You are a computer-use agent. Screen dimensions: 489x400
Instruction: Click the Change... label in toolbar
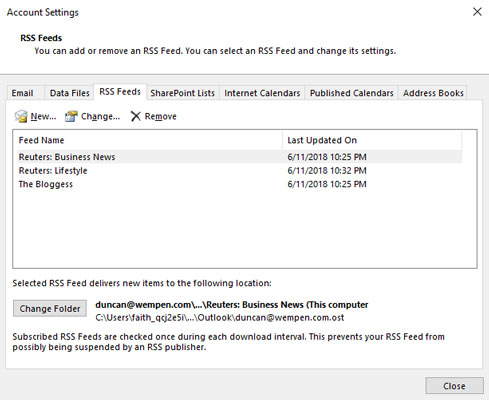pos(100,116)
